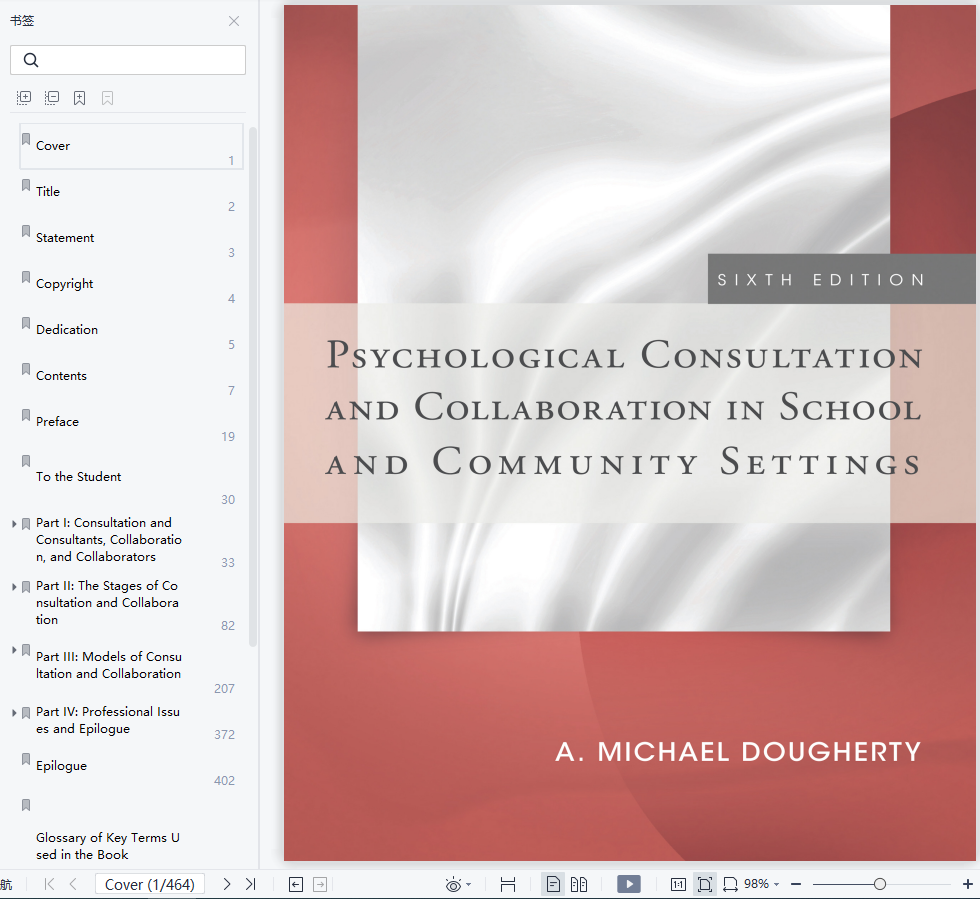
Task: Expand Part III: Models of Consultation
Action: tap(14, 650)
